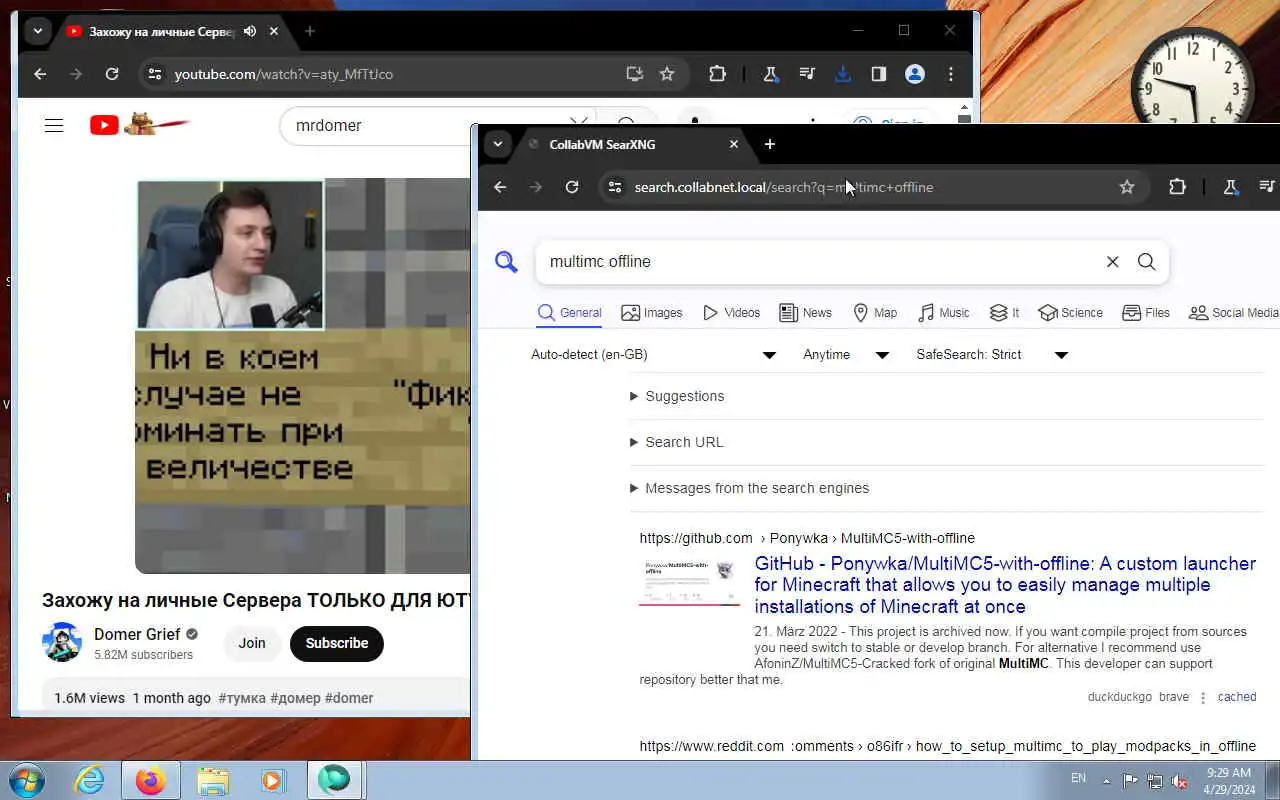Select the General search category
Image resolution: width=1280 pixels, height=800 pixels.
[x=569, y=313]
